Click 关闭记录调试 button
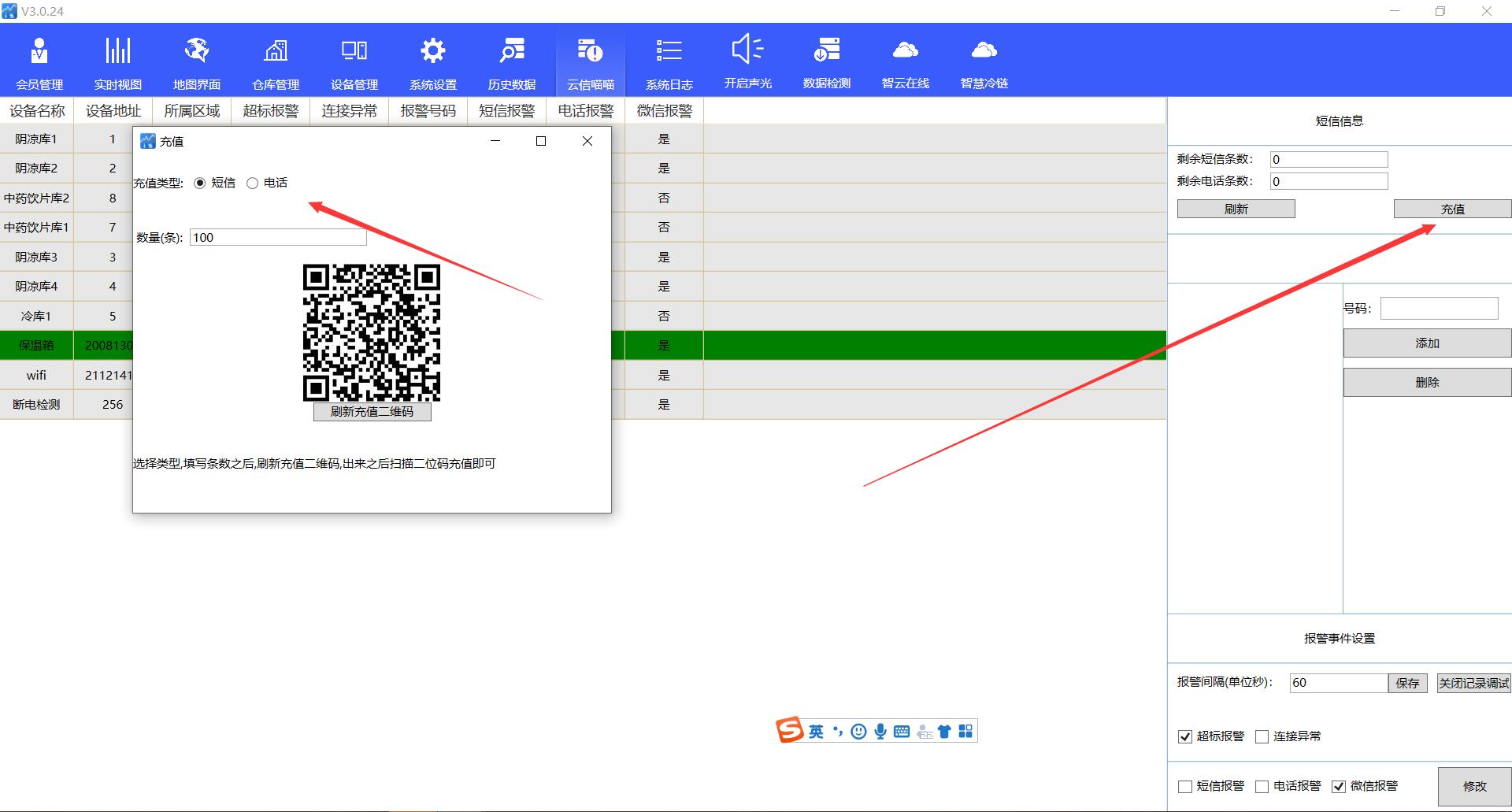The width and height of the screenshot is (1512, 812). [x=1473, y=683]
